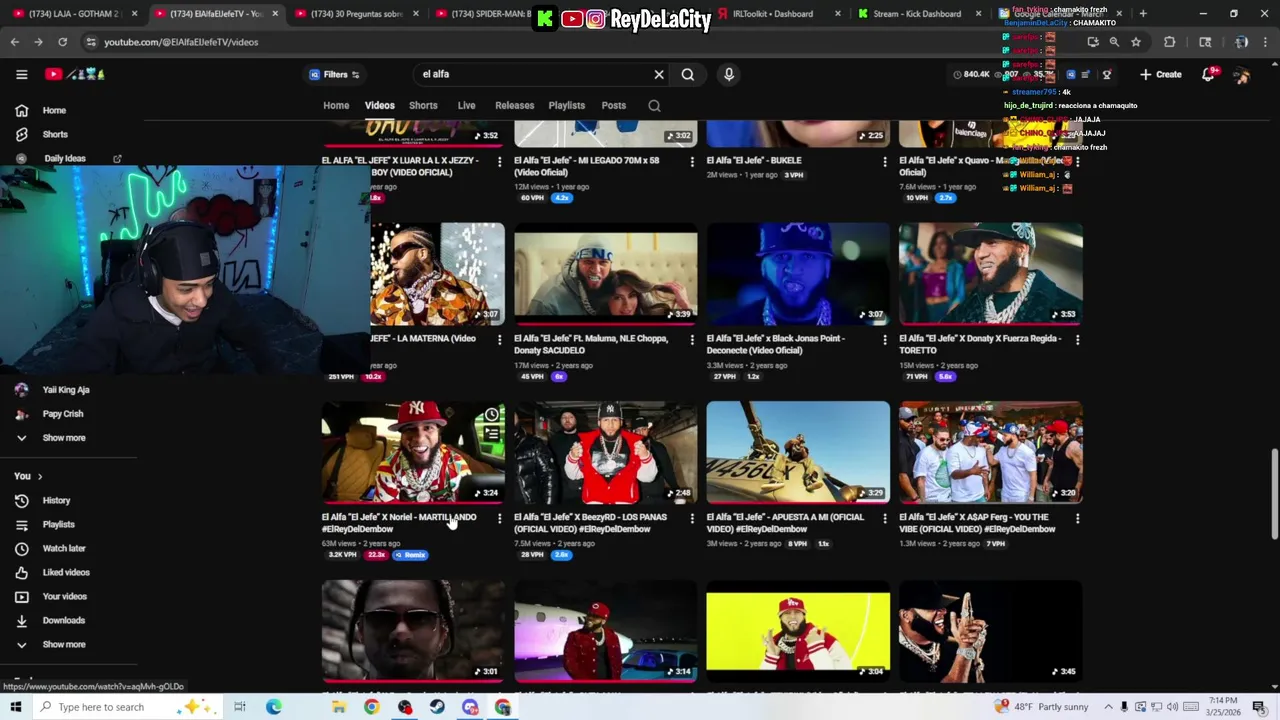Viewport: 1280px width, 720px height.
Task: Launch Microsoft Edge from the taskbar
Action: tap(273, 707)
